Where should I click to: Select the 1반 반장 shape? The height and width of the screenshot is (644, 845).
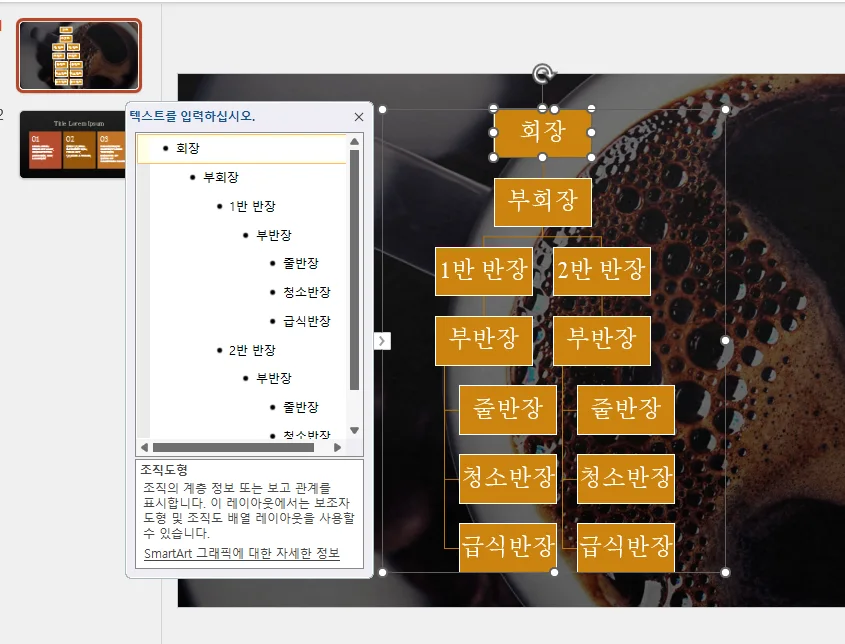tap(484, 271)
